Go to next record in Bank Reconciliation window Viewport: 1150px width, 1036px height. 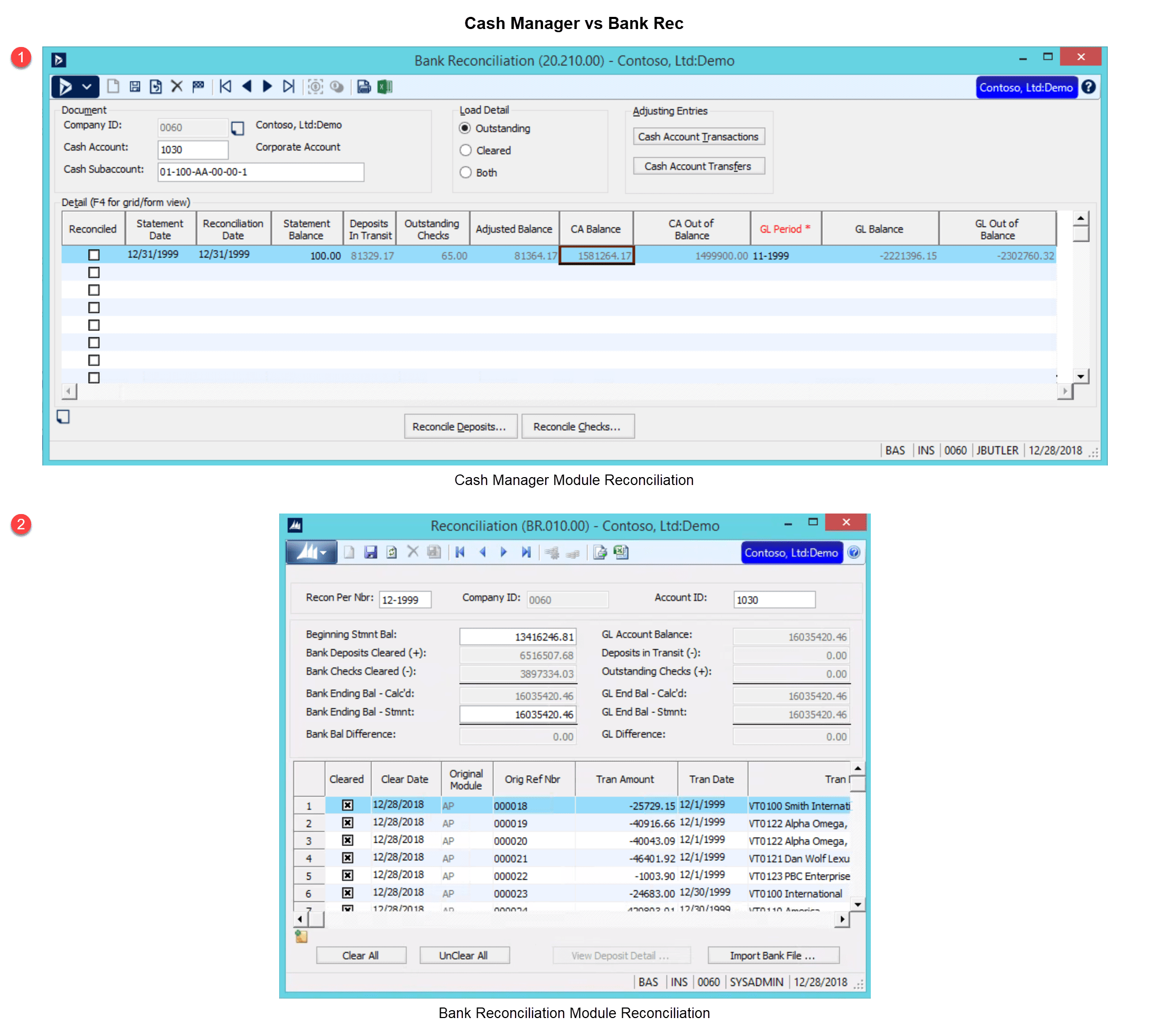pyautogui.click(x=267, y=87)
